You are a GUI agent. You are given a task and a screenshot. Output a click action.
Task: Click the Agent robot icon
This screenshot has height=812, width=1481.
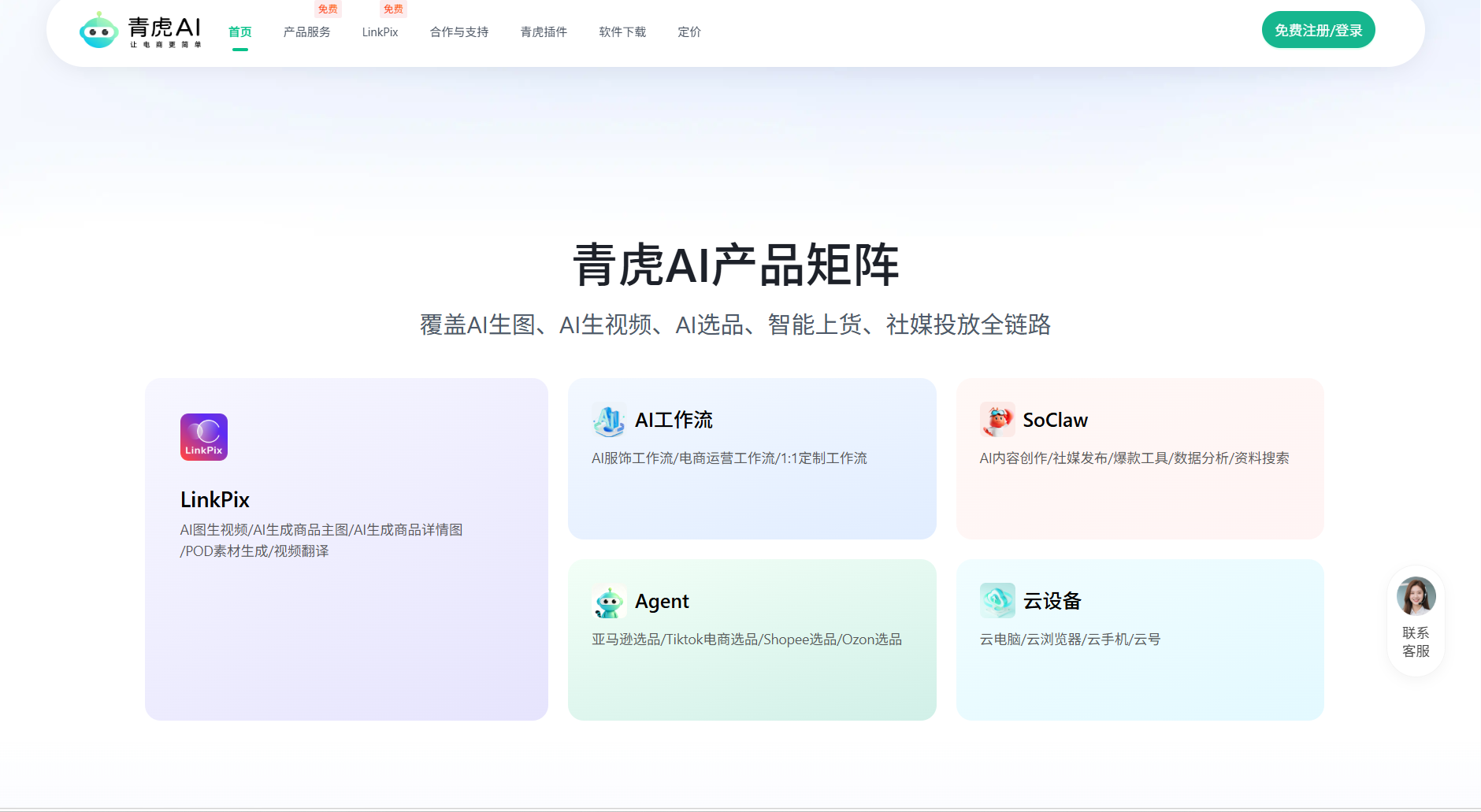click(x=609, y=601)
